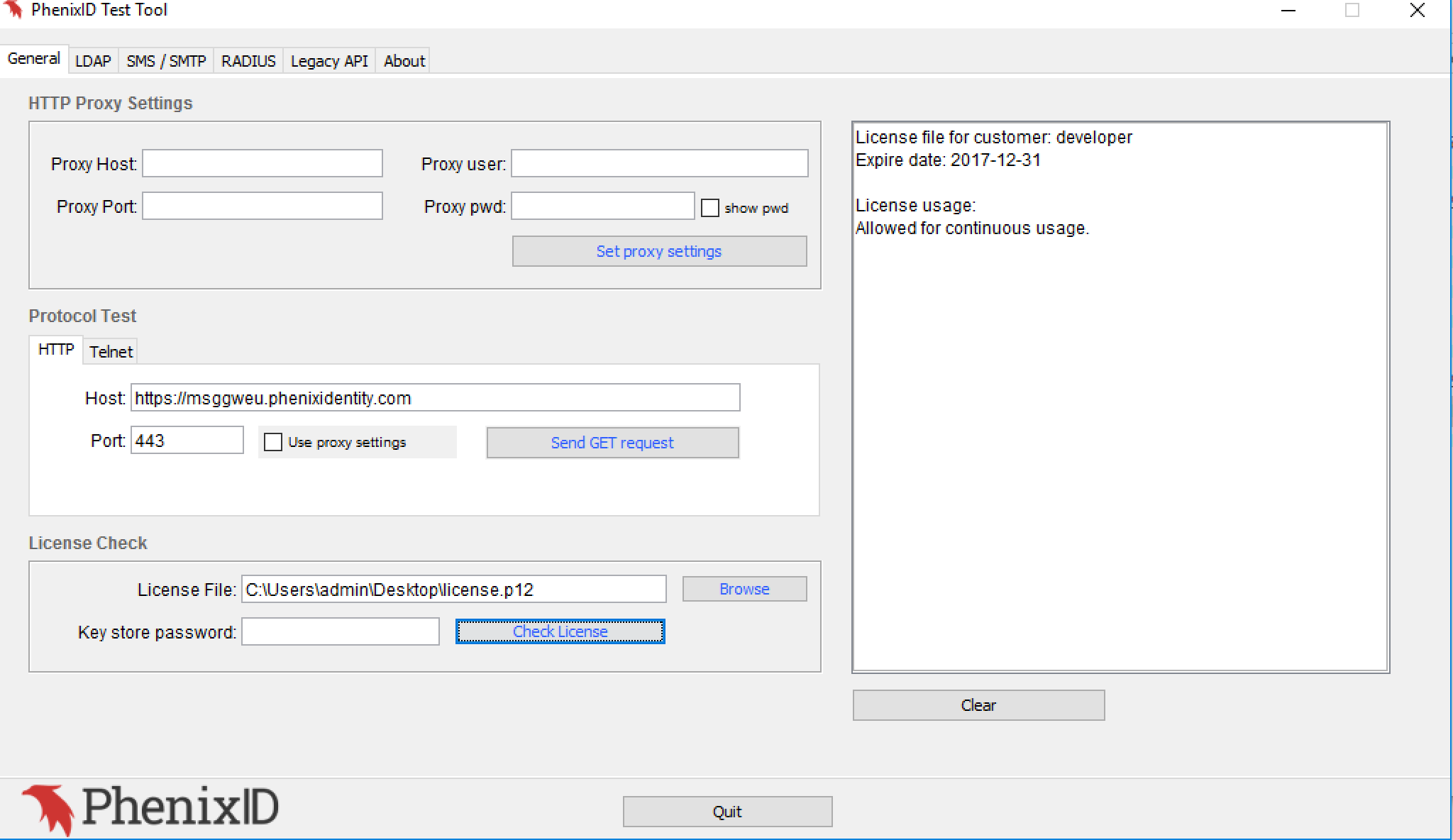Tick the Use proxy settings checkbox
This screenshot has width=1453, height=840.
[x=273, y=442]
